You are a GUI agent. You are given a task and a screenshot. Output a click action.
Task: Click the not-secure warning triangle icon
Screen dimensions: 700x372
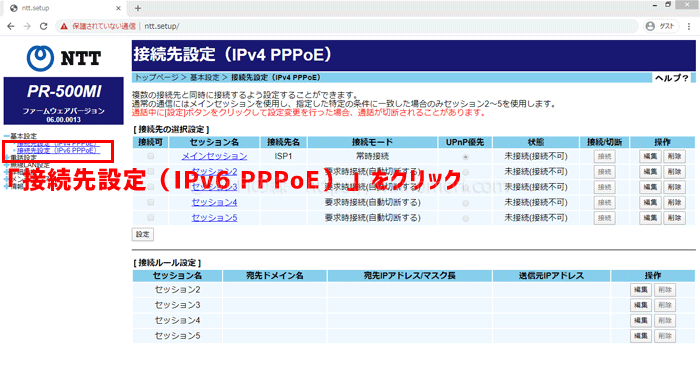(x=64, y=26)
